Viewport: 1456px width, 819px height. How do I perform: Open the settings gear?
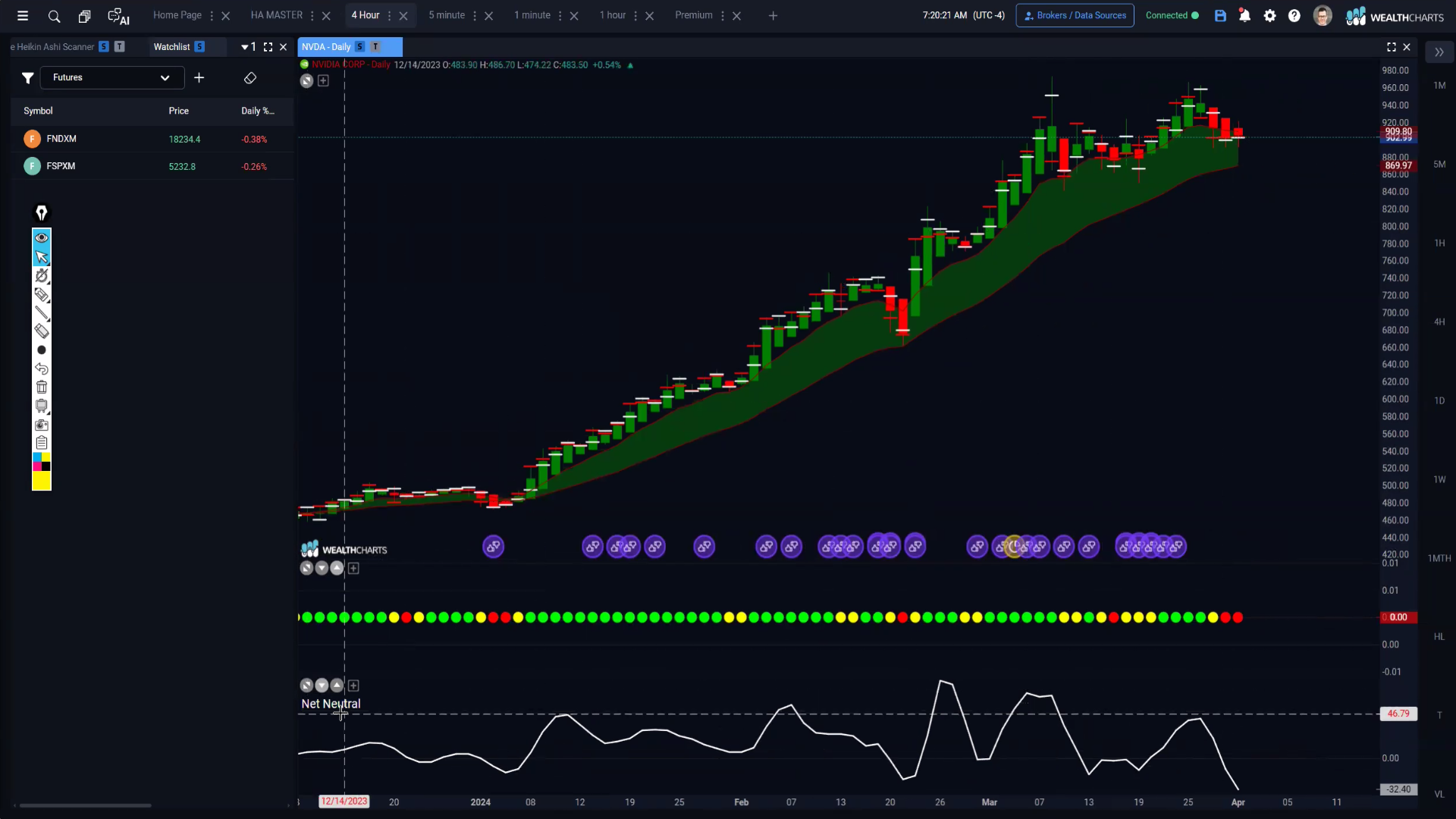1269,15
